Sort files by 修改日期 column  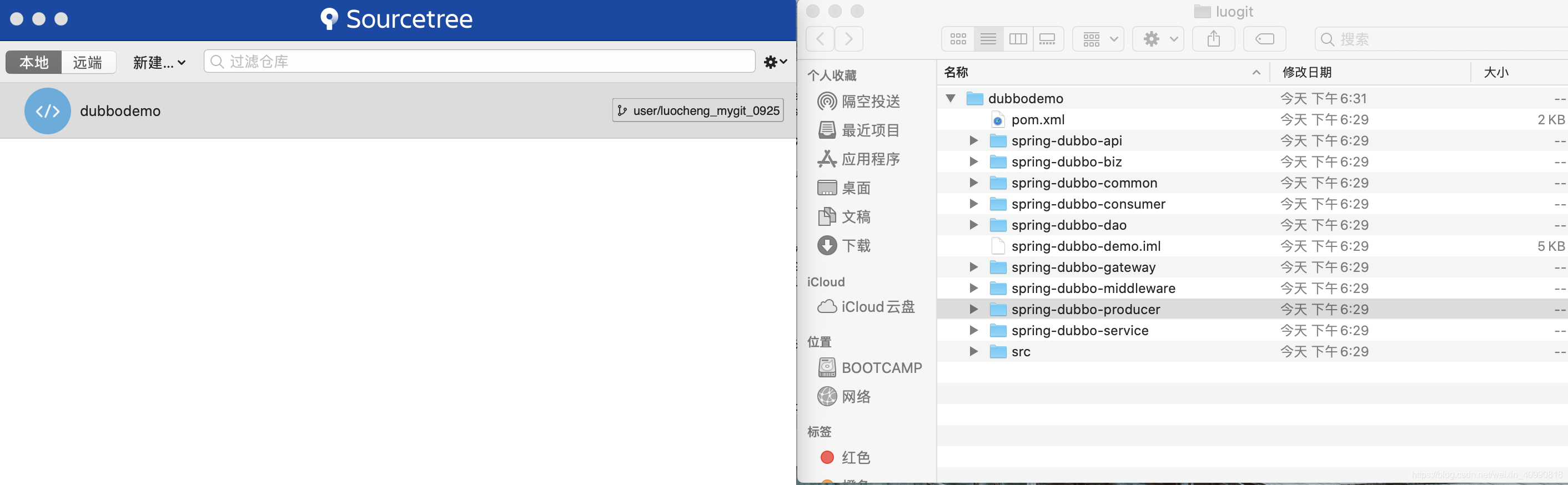coord(1370,72)
